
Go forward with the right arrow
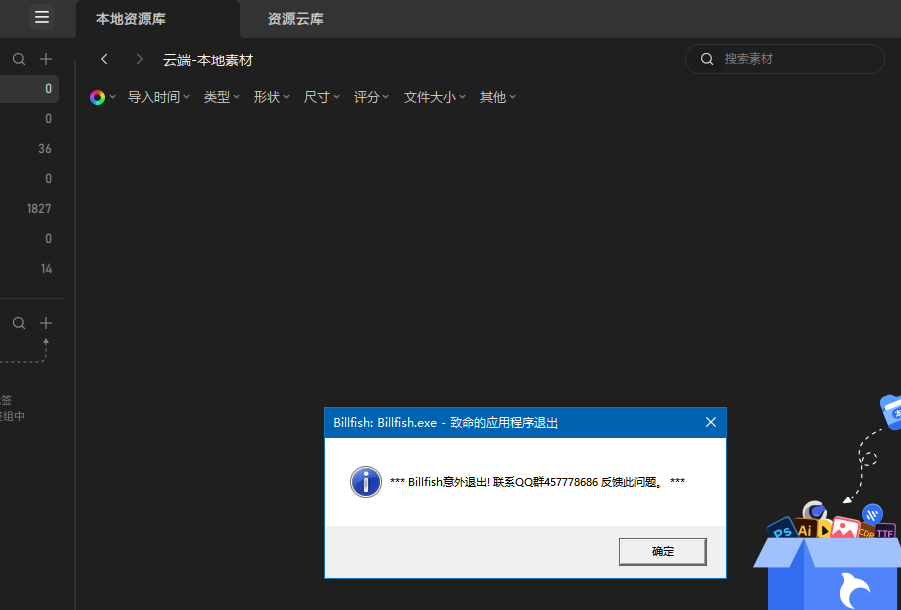pyautogui.click(x=139, y=59)
